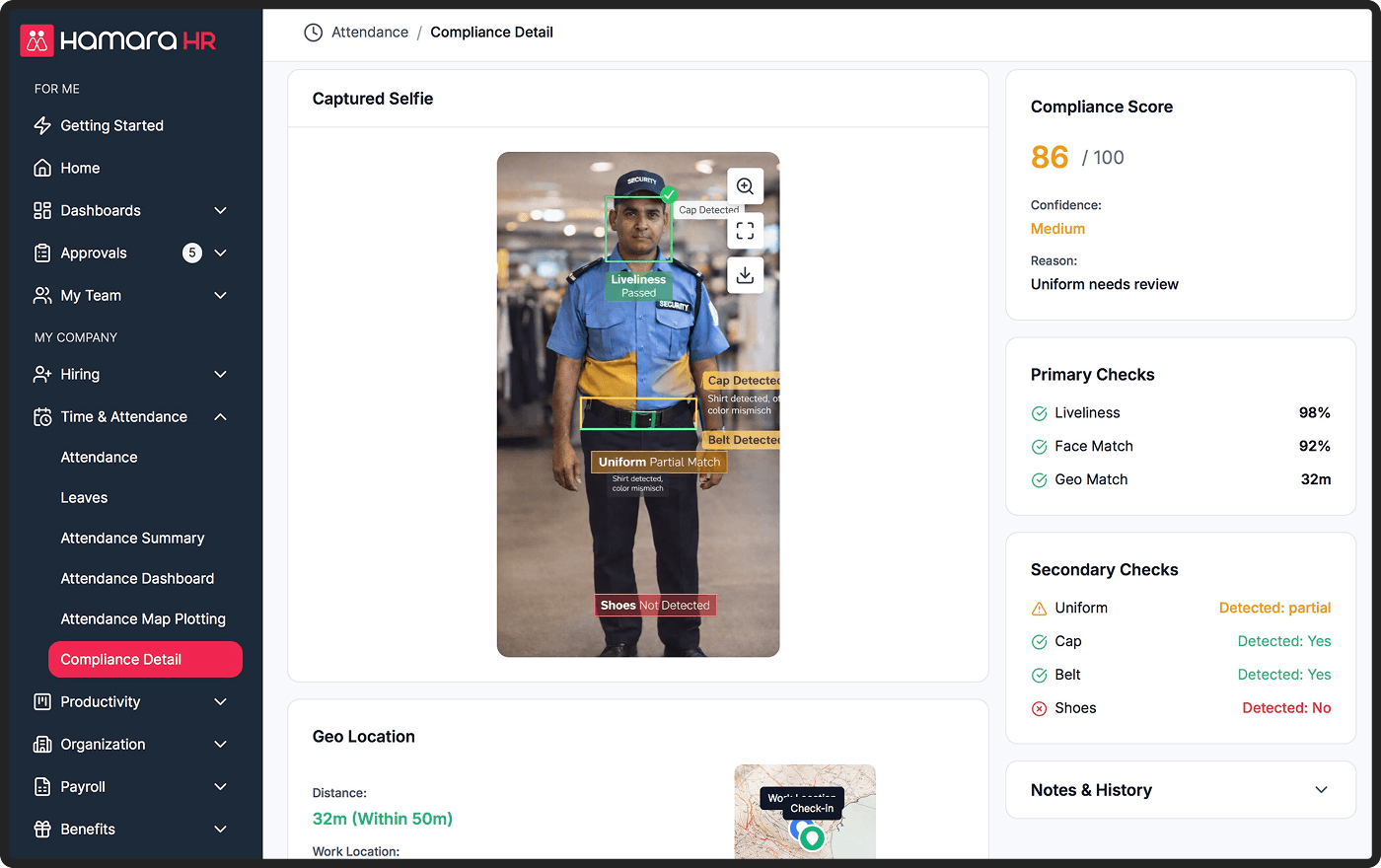Click the My Team people icon
The image size is (1381, 868).
tap(42, 295)
